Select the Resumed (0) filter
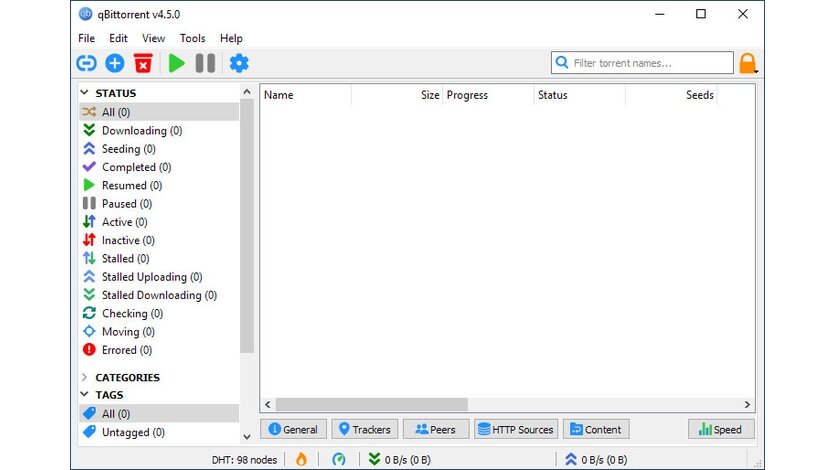 159,185
